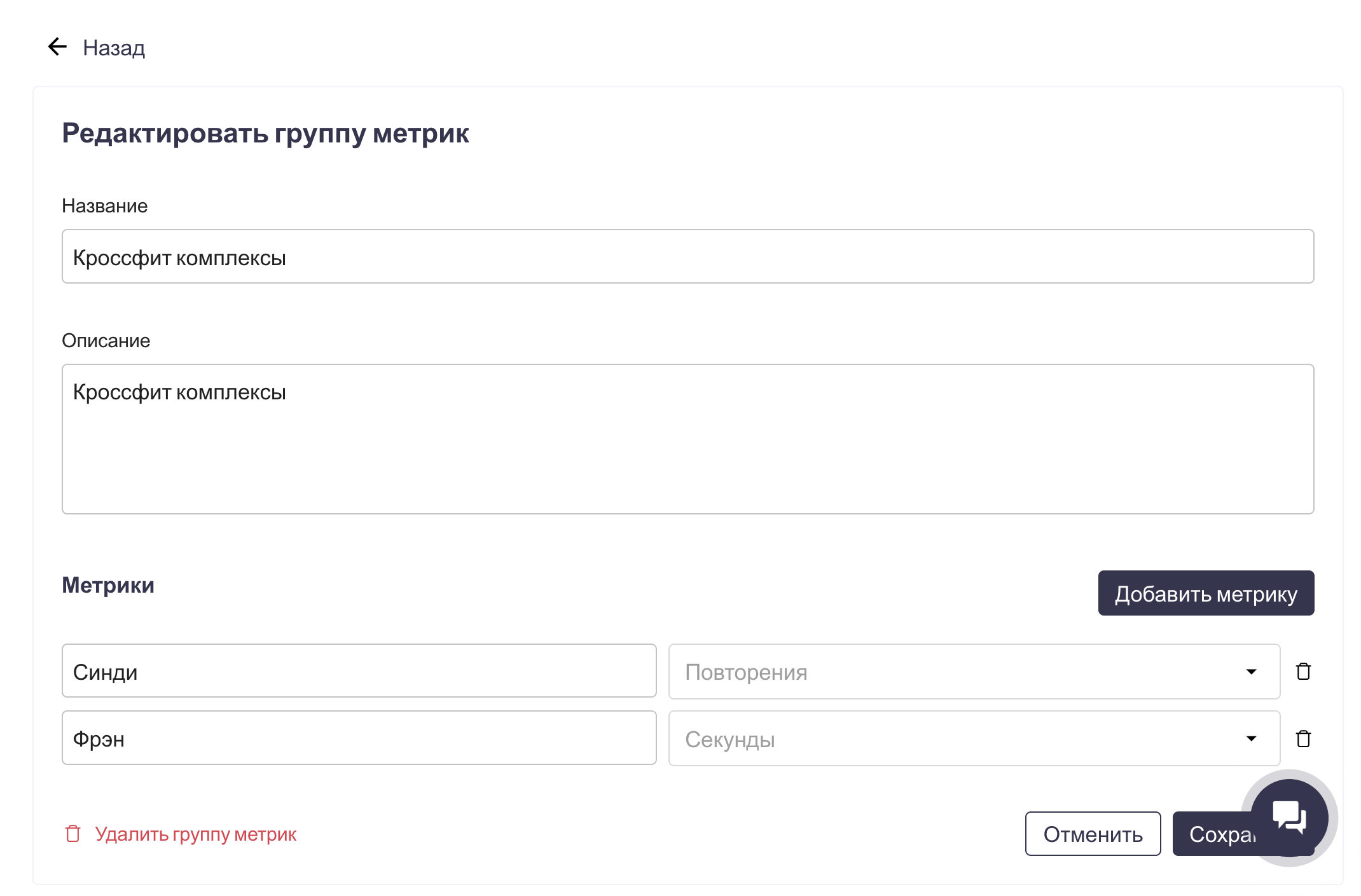The width and height of the screenshot is (1361, 896).
Task: Click red trash icon for group deletion
Action: pyautogui.click(x=73, y=834)
